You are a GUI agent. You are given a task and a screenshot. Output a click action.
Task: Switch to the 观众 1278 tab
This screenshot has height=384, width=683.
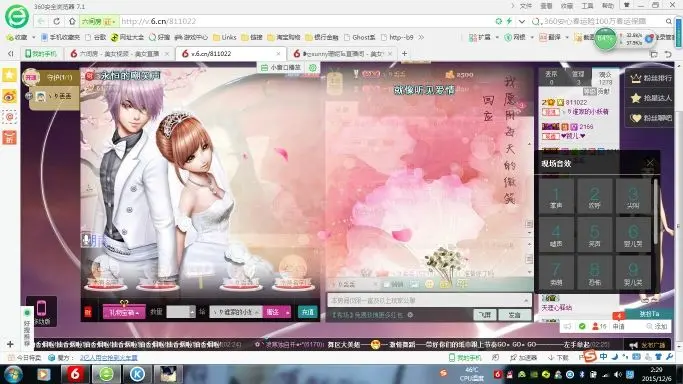click(x=605, y=78)
